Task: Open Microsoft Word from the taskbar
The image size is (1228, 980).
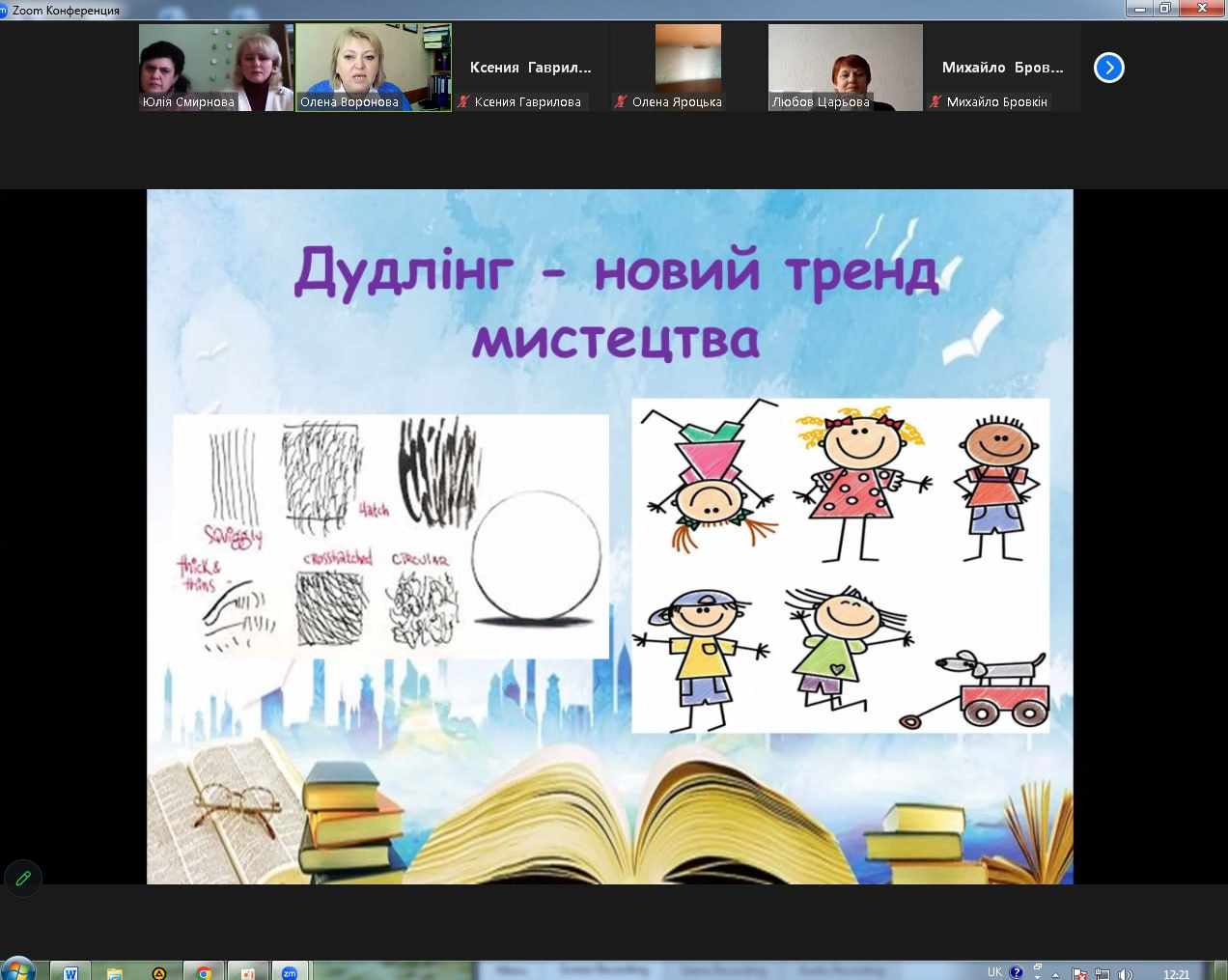Action: pos(70,972)
